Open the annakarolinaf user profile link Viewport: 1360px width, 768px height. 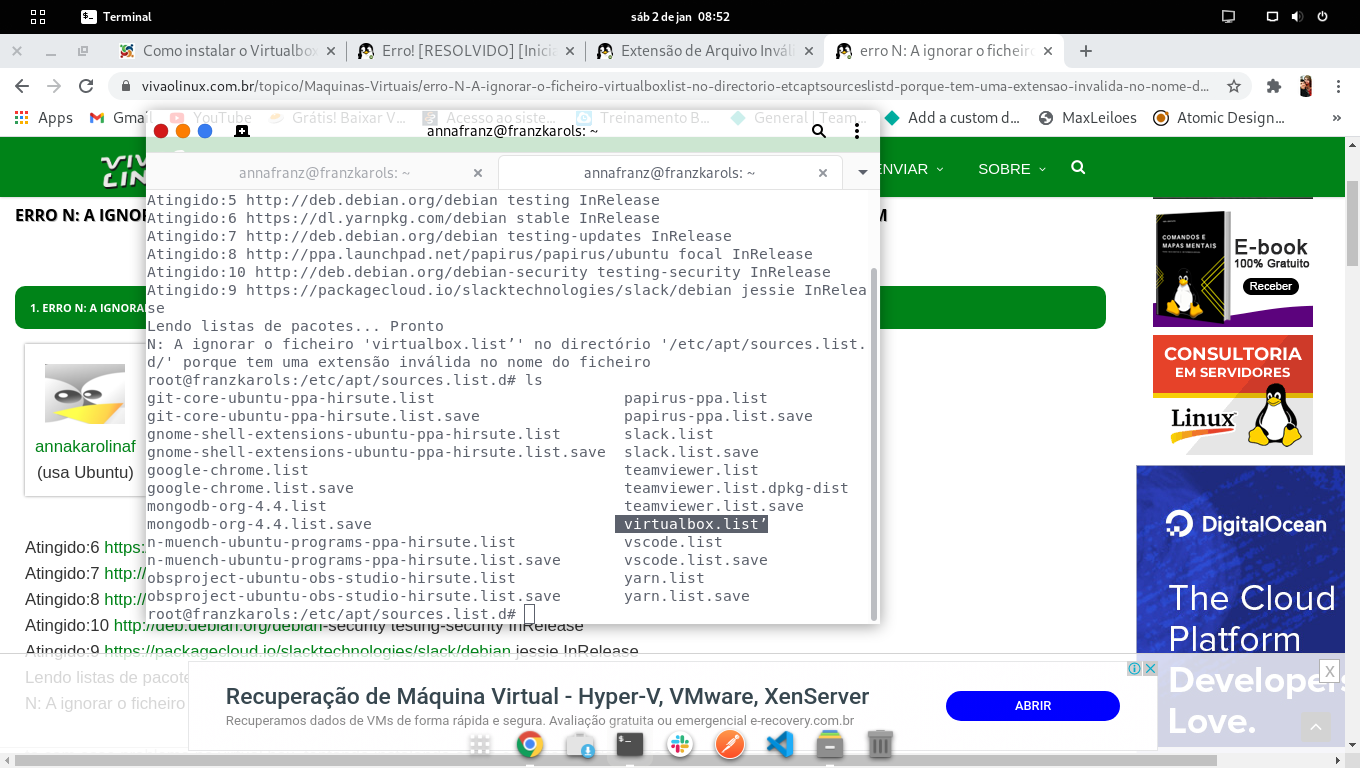pos(85,446)
